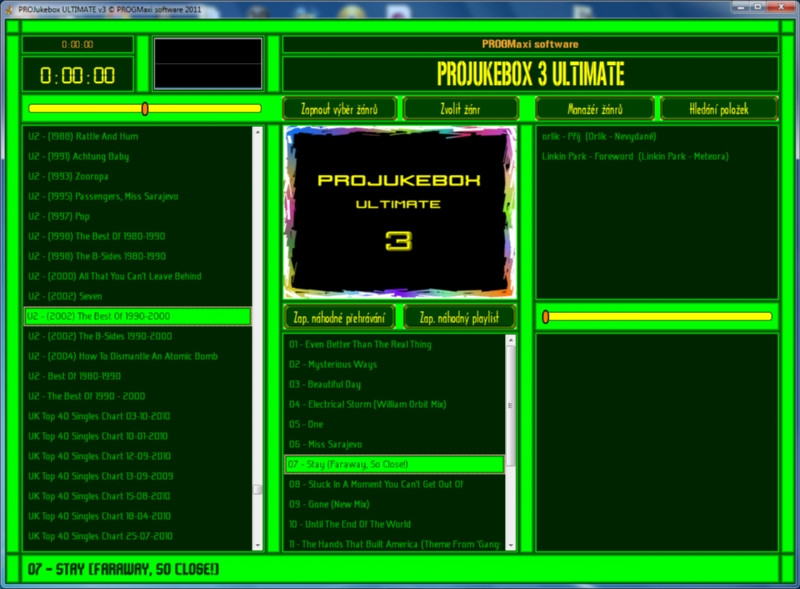Enable Zap. náhodné přehrávání
800x589 pixels.
[x=339, y=317]
